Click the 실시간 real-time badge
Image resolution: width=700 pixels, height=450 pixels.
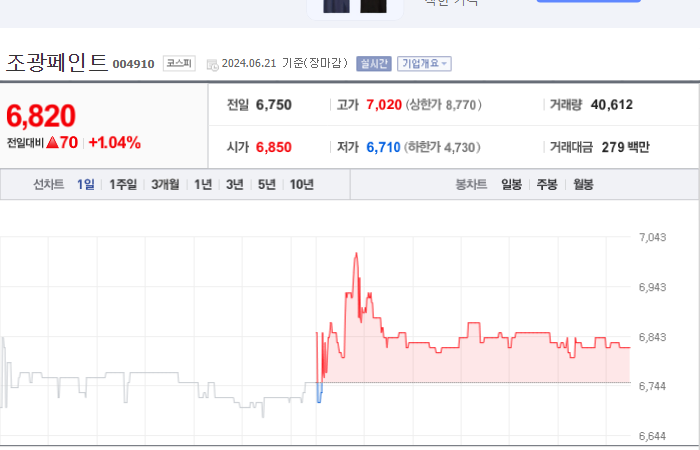(x=374, y=64)
